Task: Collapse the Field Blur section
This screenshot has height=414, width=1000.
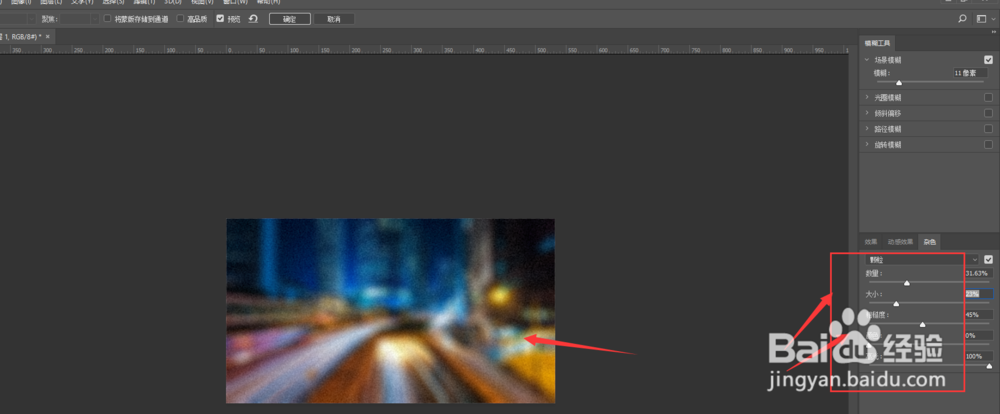Action: tap(867, 60)
